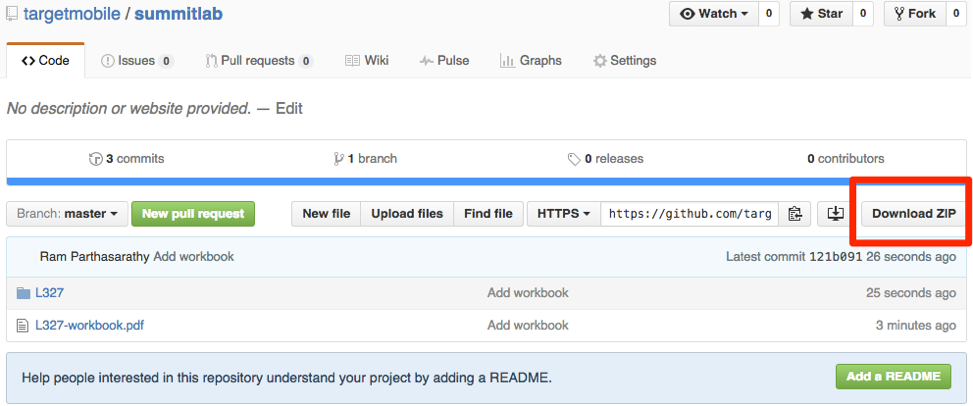Click the New file button
The image size is (973, 406).
[326, 214]
